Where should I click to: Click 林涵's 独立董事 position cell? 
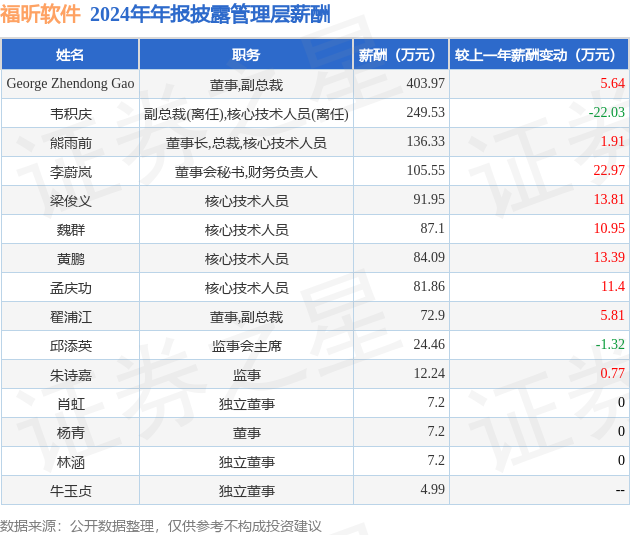click(246, 462)
